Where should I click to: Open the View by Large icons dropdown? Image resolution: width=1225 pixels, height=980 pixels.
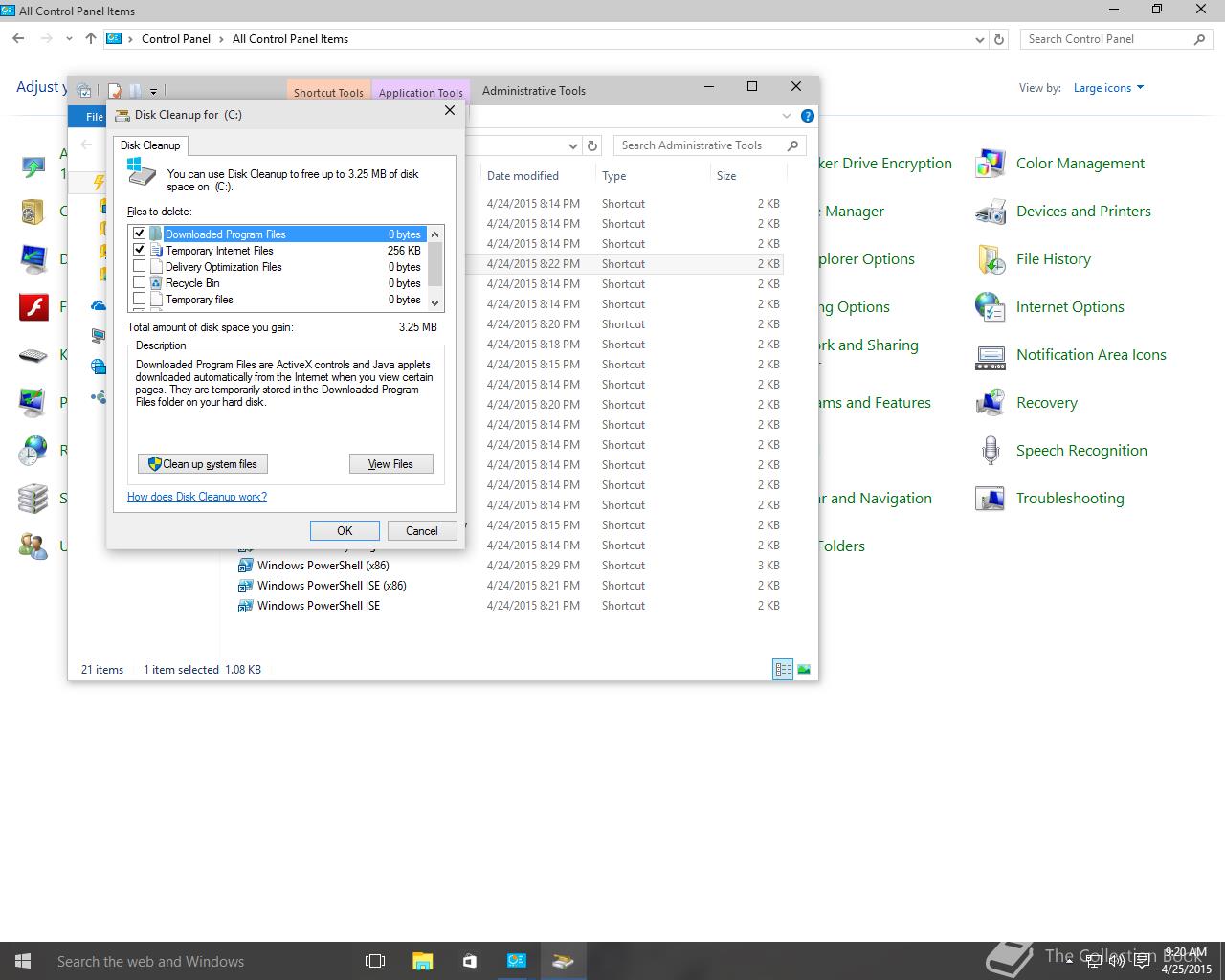(x=1108, y=88)
